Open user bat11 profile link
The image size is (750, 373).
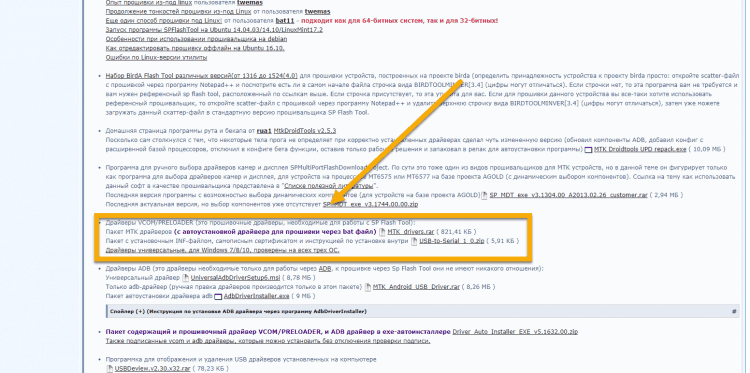tap(284, 21)
